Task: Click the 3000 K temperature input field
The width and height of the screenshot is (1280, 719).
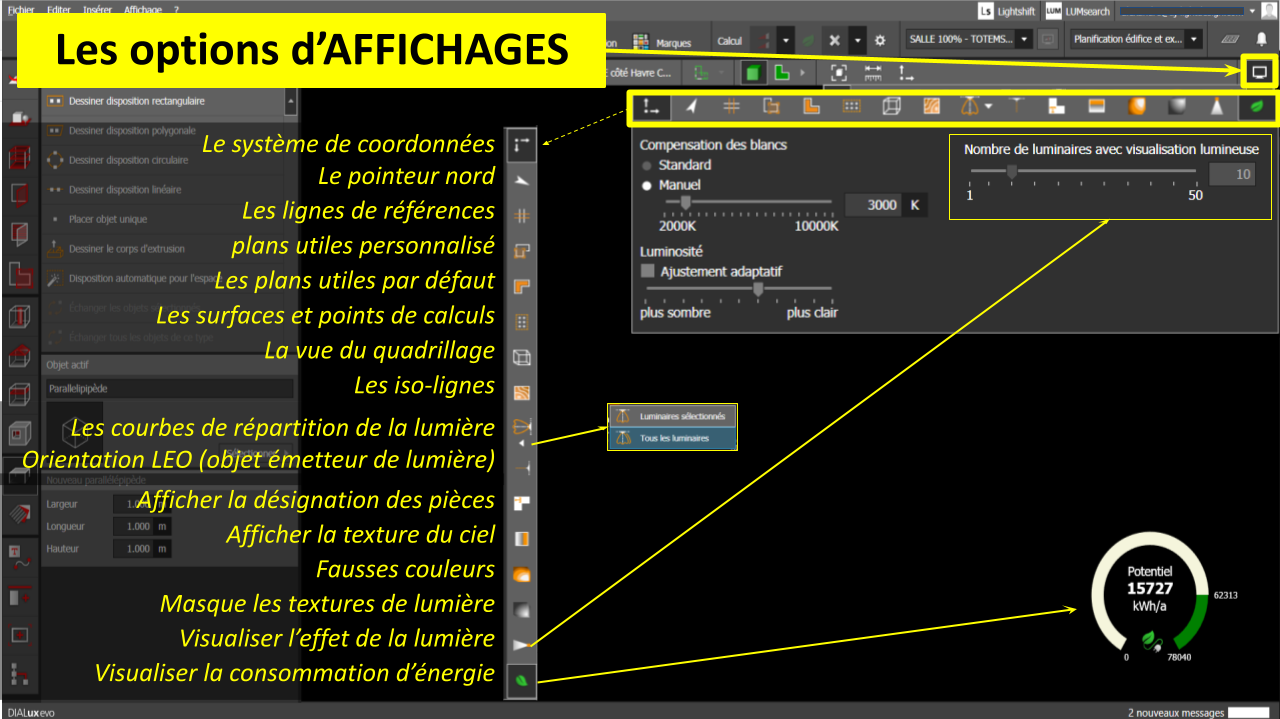Action: (x=873, y=205)
